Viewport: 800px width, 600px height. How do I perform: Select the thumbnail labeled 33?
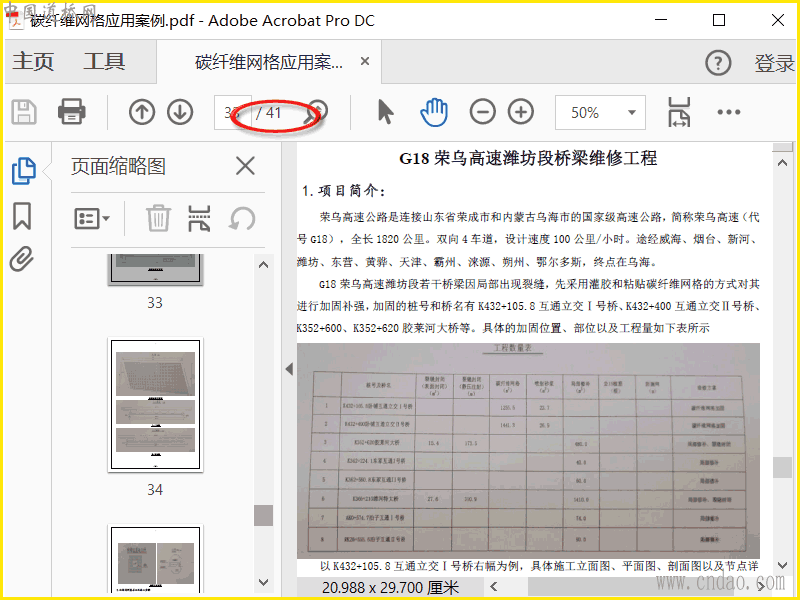click(155, 269)
